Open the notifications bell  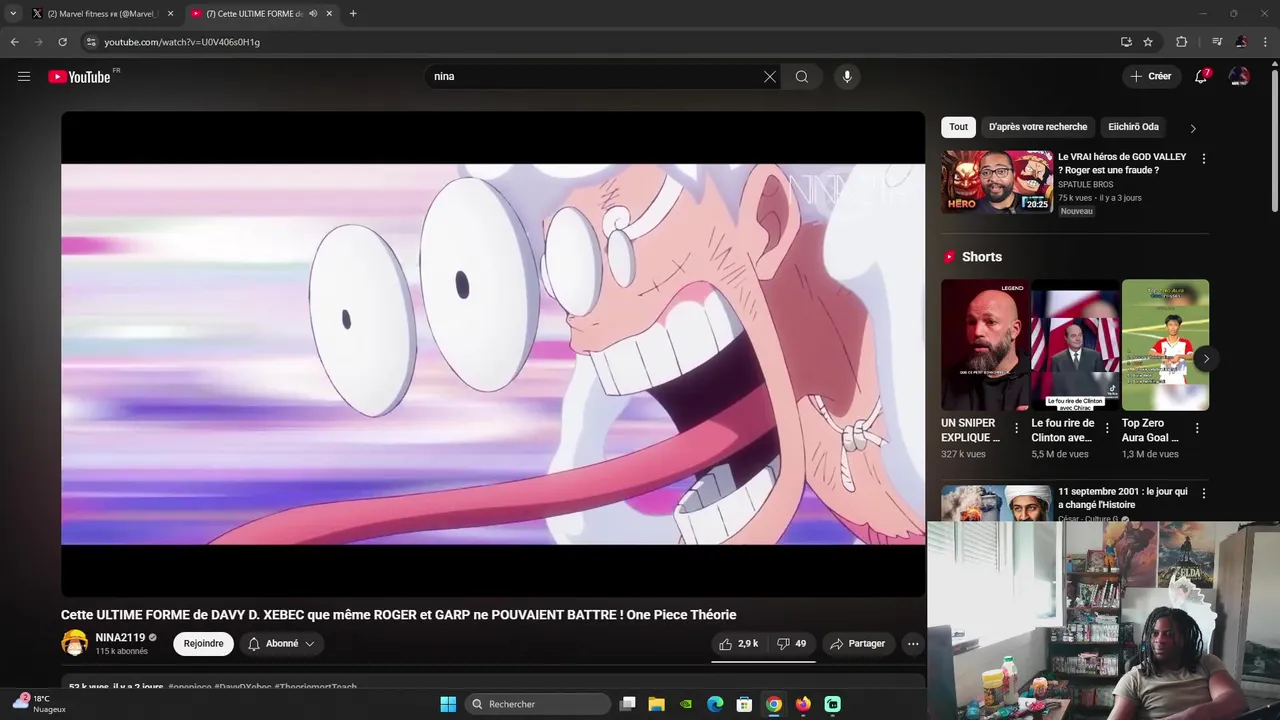1201,76
